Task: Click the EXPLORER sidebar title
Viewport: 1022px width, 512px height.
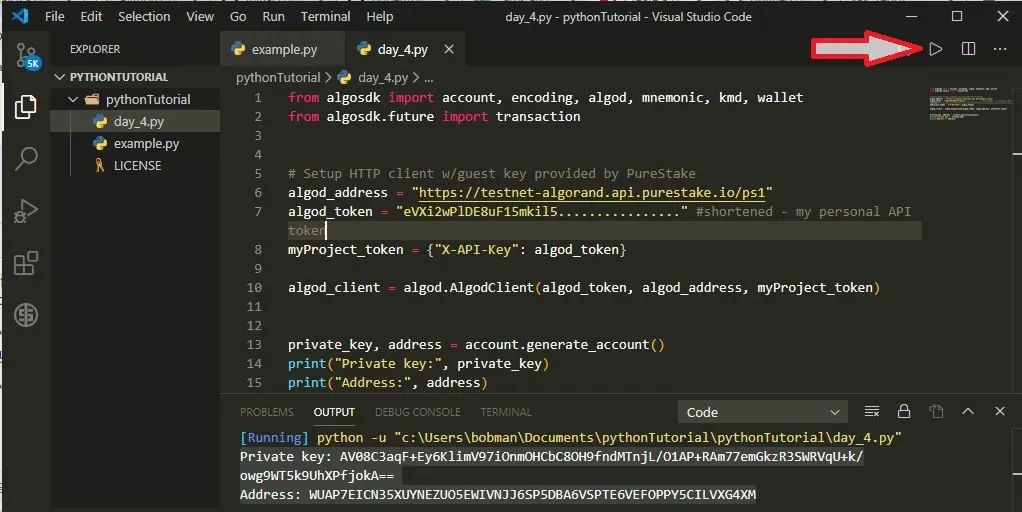Action: (x=95, y=49)
